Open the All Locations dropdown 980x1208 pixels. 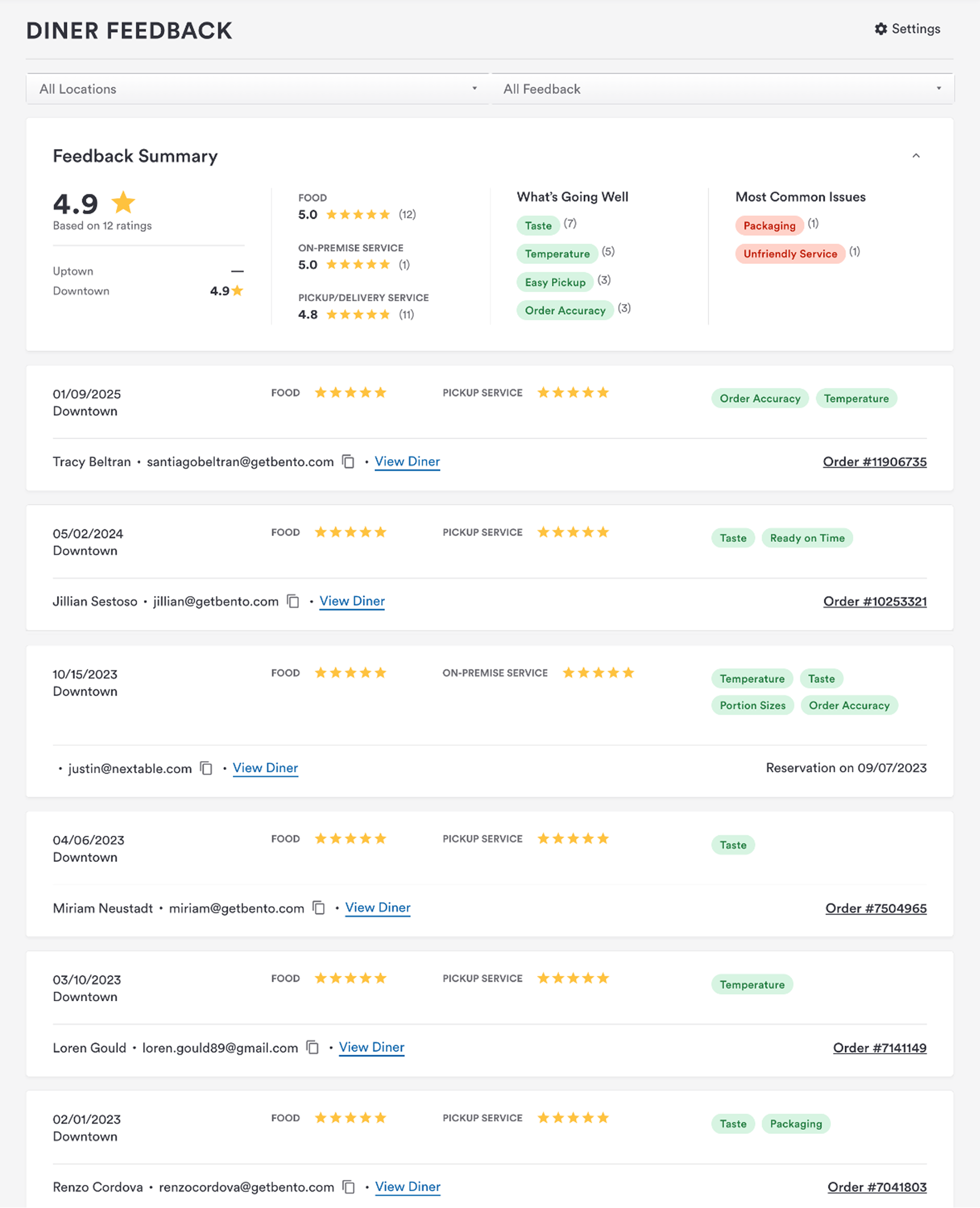[x=257, y=89]
